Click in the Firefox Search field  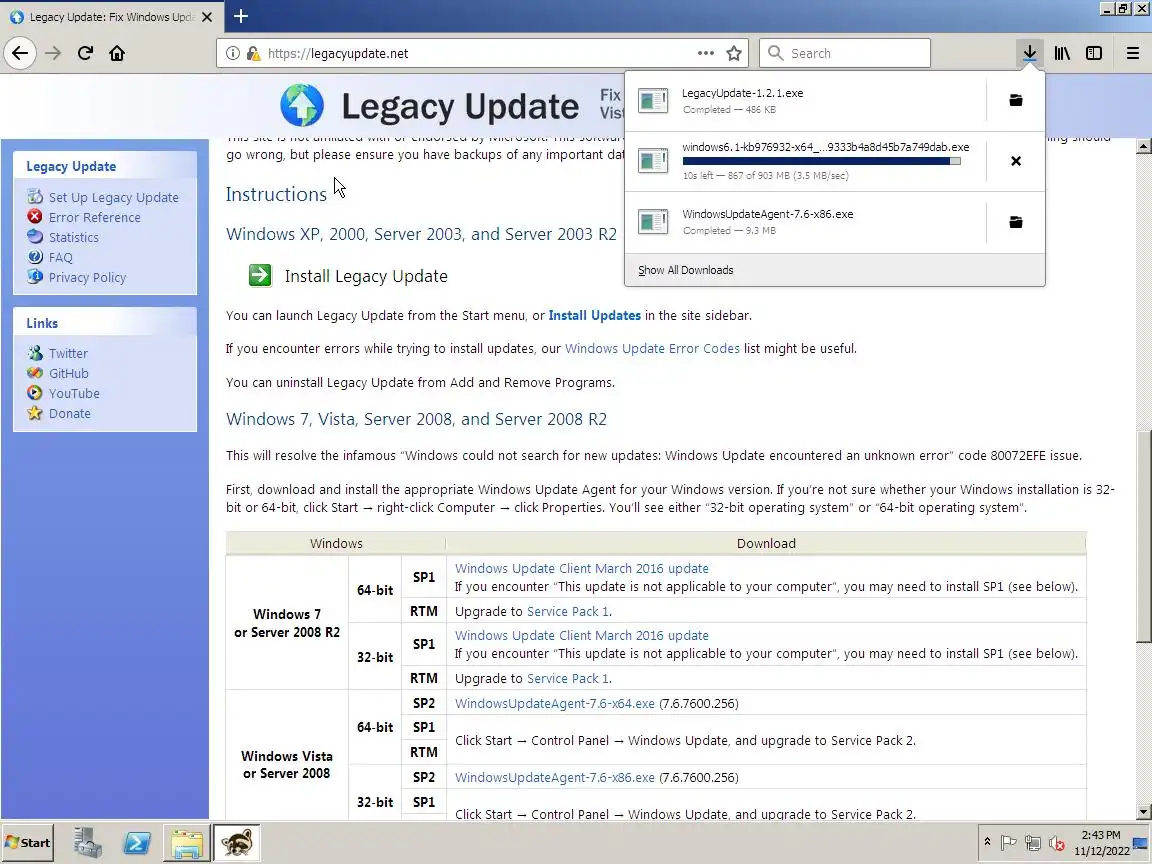pos(844,53)
